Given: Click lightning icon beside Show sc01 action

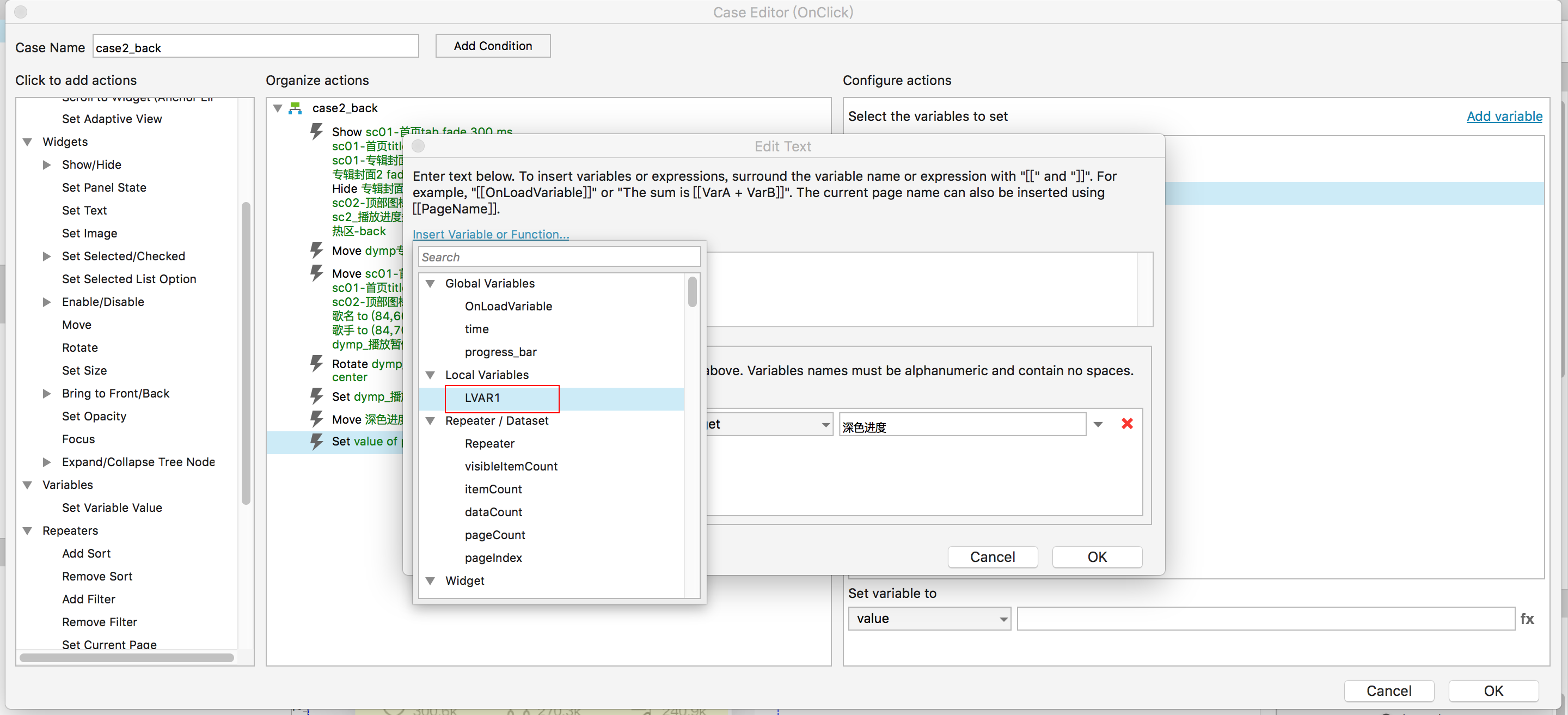Looking at the screenshot, I should [316, 132].
